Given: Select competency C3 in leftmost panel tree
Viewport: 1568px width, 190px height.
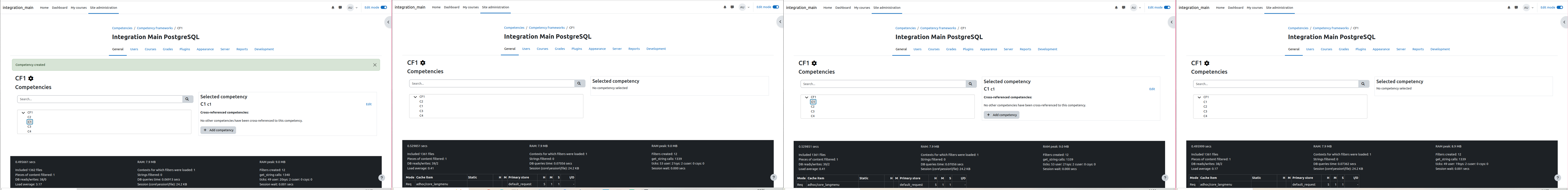Looking at the screenshot, I should pyautogui.click(x=29, y=127).
